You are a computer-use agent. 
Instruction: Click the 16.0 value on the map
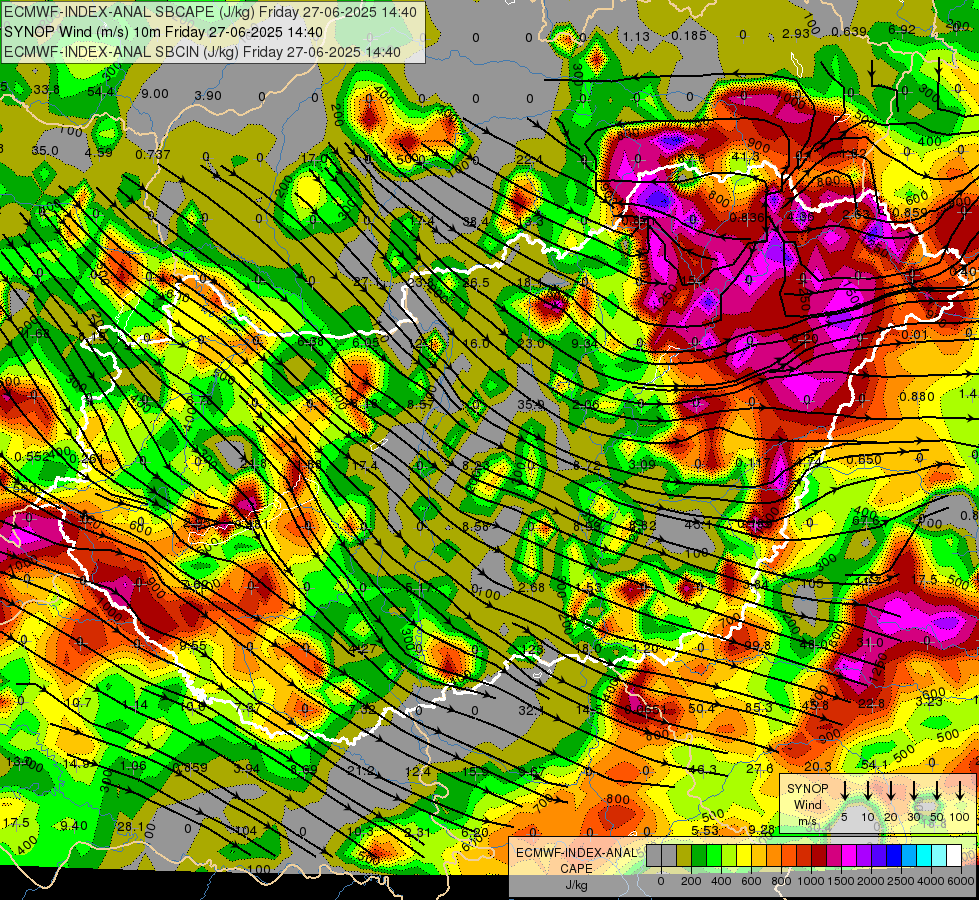click(477, 344)
